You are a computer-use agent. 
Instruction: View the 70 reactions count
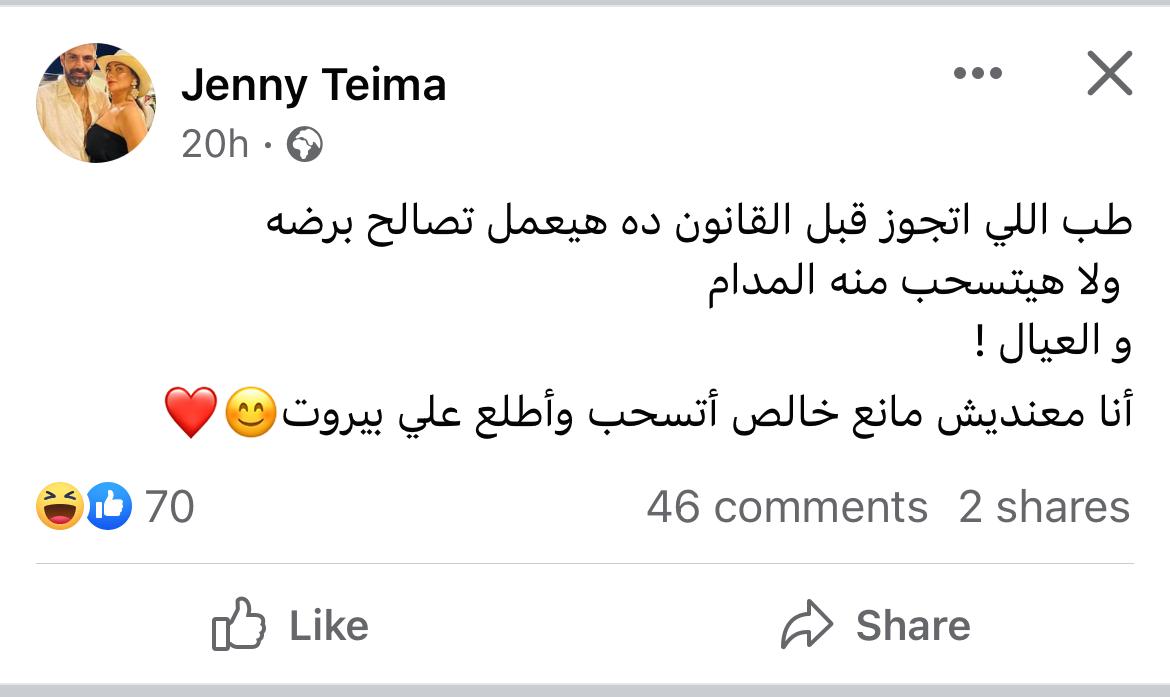(x=169, y=507)
